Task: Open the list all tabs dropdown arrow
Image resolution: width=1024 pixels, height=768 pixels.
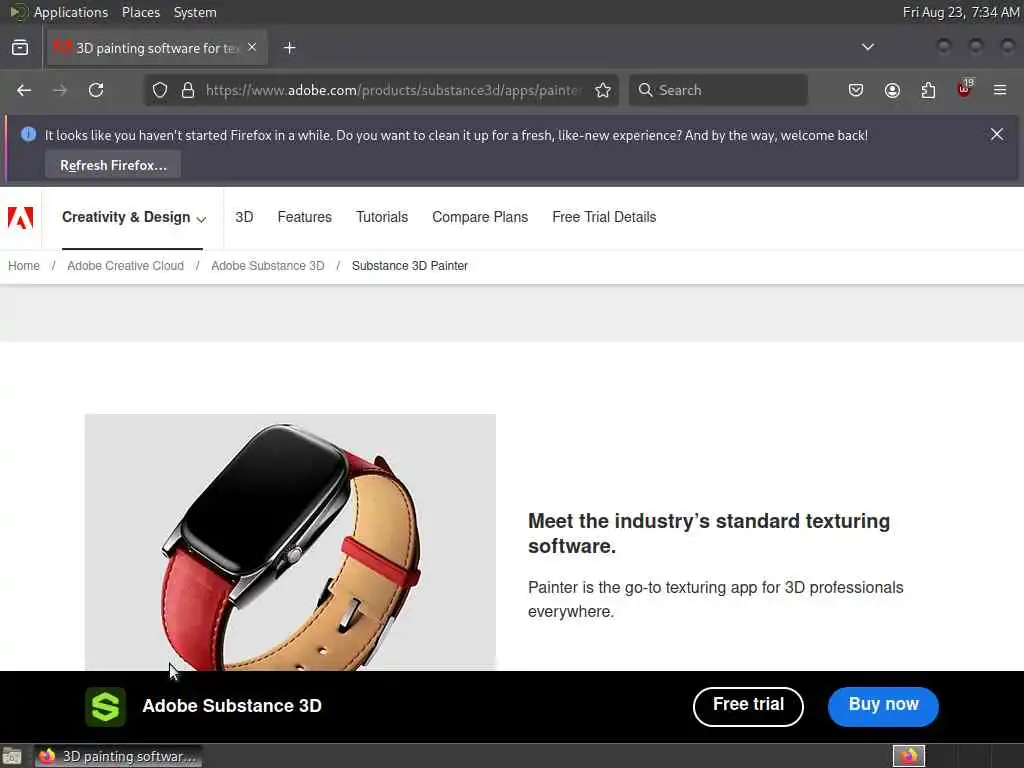Action: pos(868,47)
